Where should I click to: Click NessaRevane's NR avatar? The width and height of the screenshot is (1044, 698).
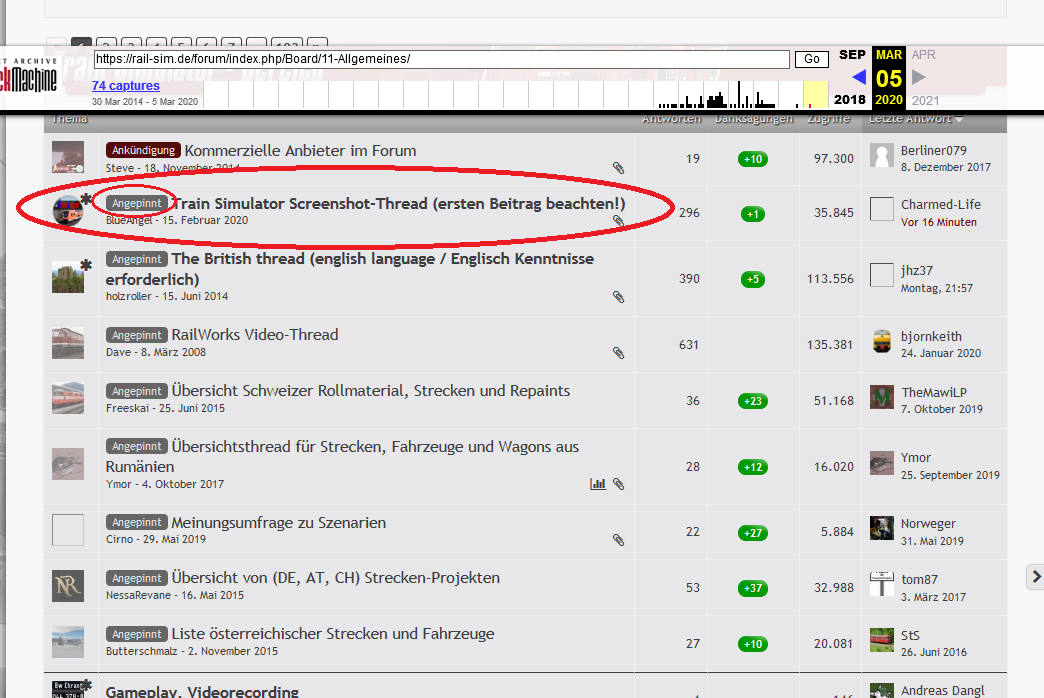point(68,586)
